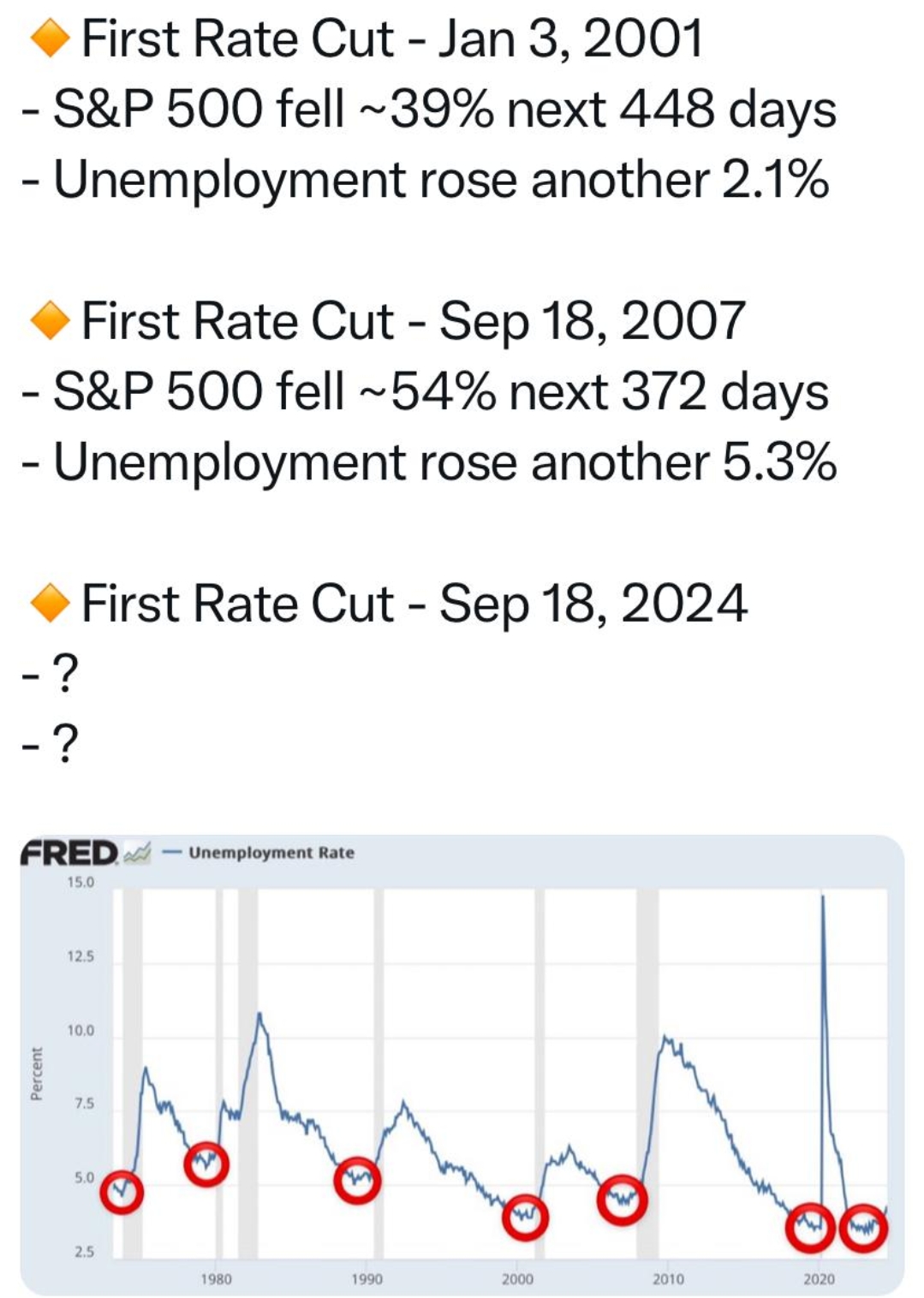Click the orange diamond beside Sep 18, 2007
Viewport: 924px width, 1298px height.
coord(50,321)
